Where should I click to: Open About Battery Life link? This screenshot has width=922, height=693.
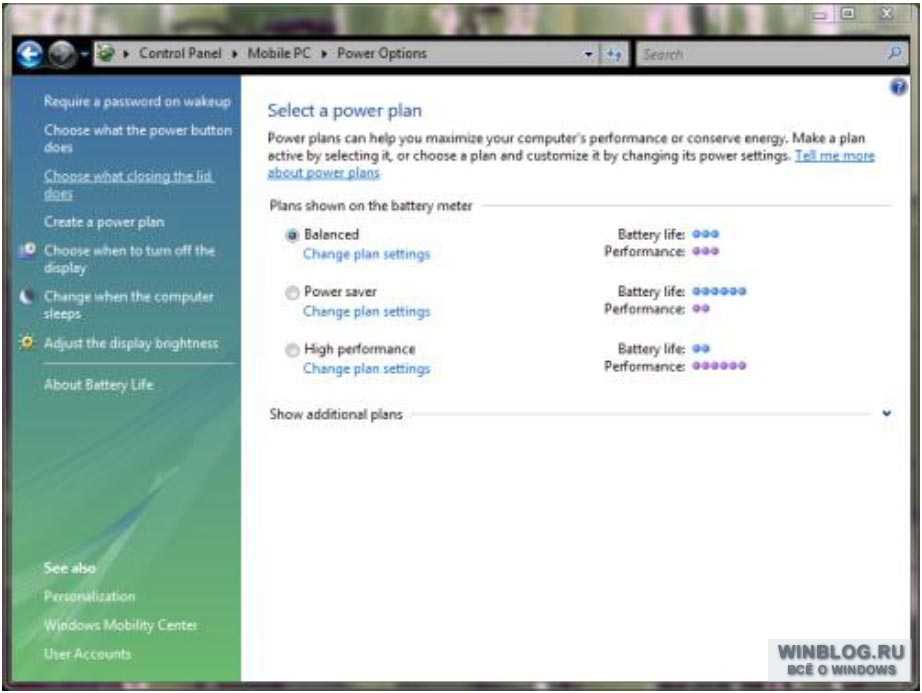pyautogui.click(x=99, y=385)
